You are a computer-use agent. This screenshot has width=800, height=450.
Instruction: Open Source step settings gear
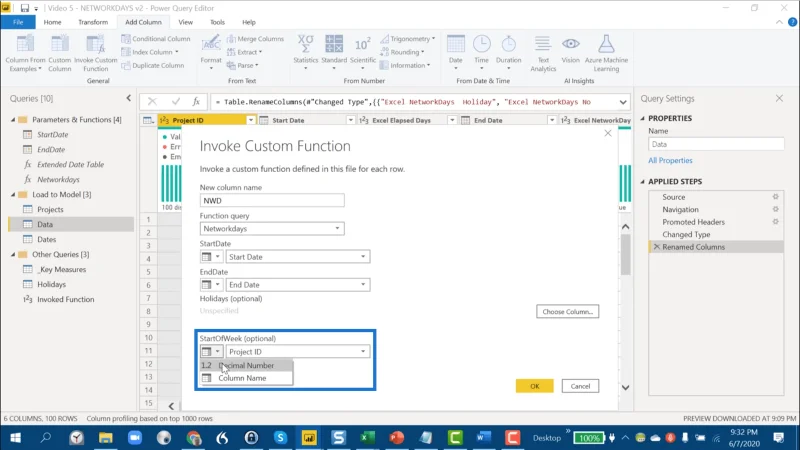(776, 197)
